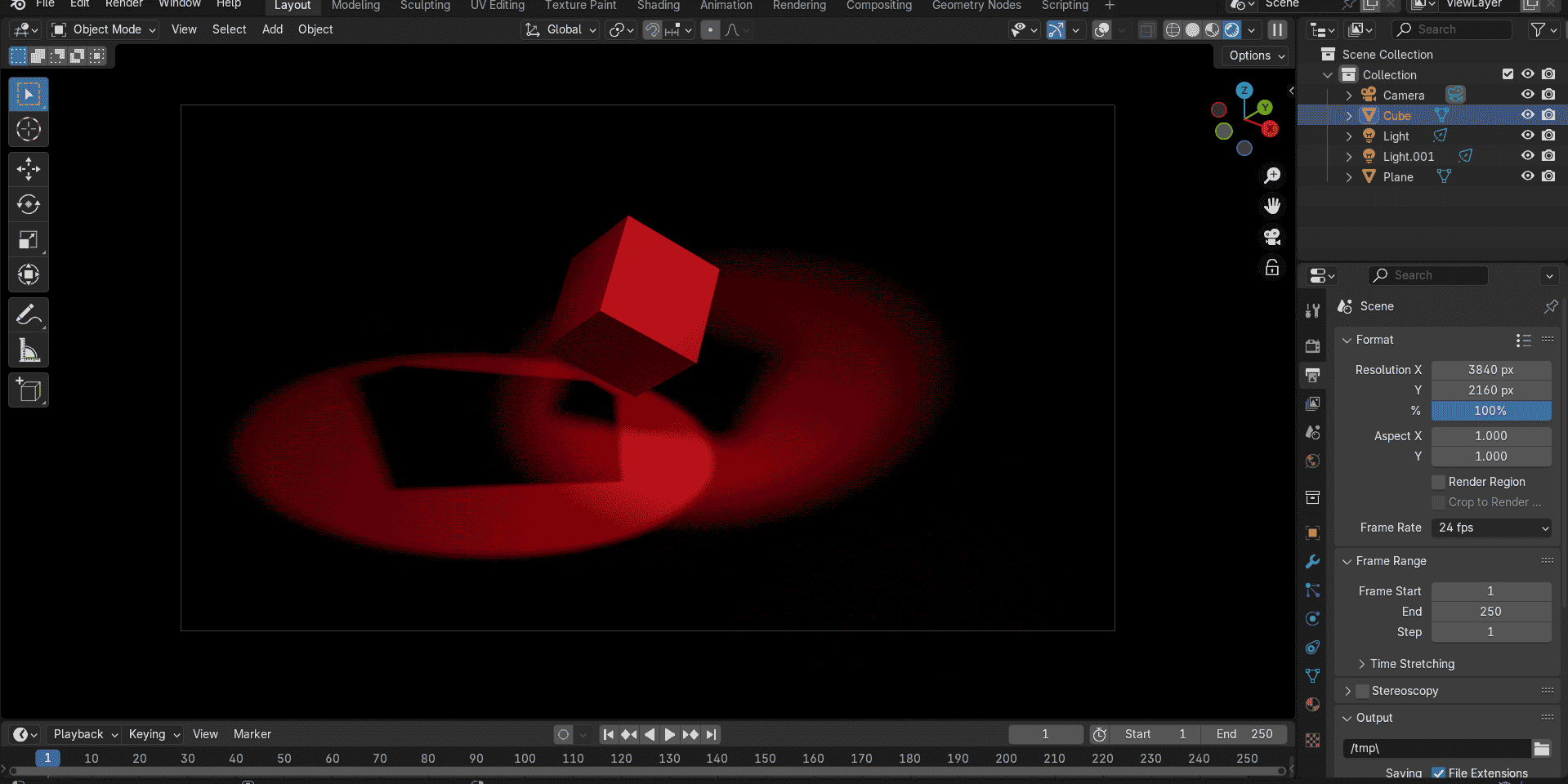This screenshot has width=1568, height=784.
Task: Switch to wireframe viewport shading
Action: (1173, 30)
